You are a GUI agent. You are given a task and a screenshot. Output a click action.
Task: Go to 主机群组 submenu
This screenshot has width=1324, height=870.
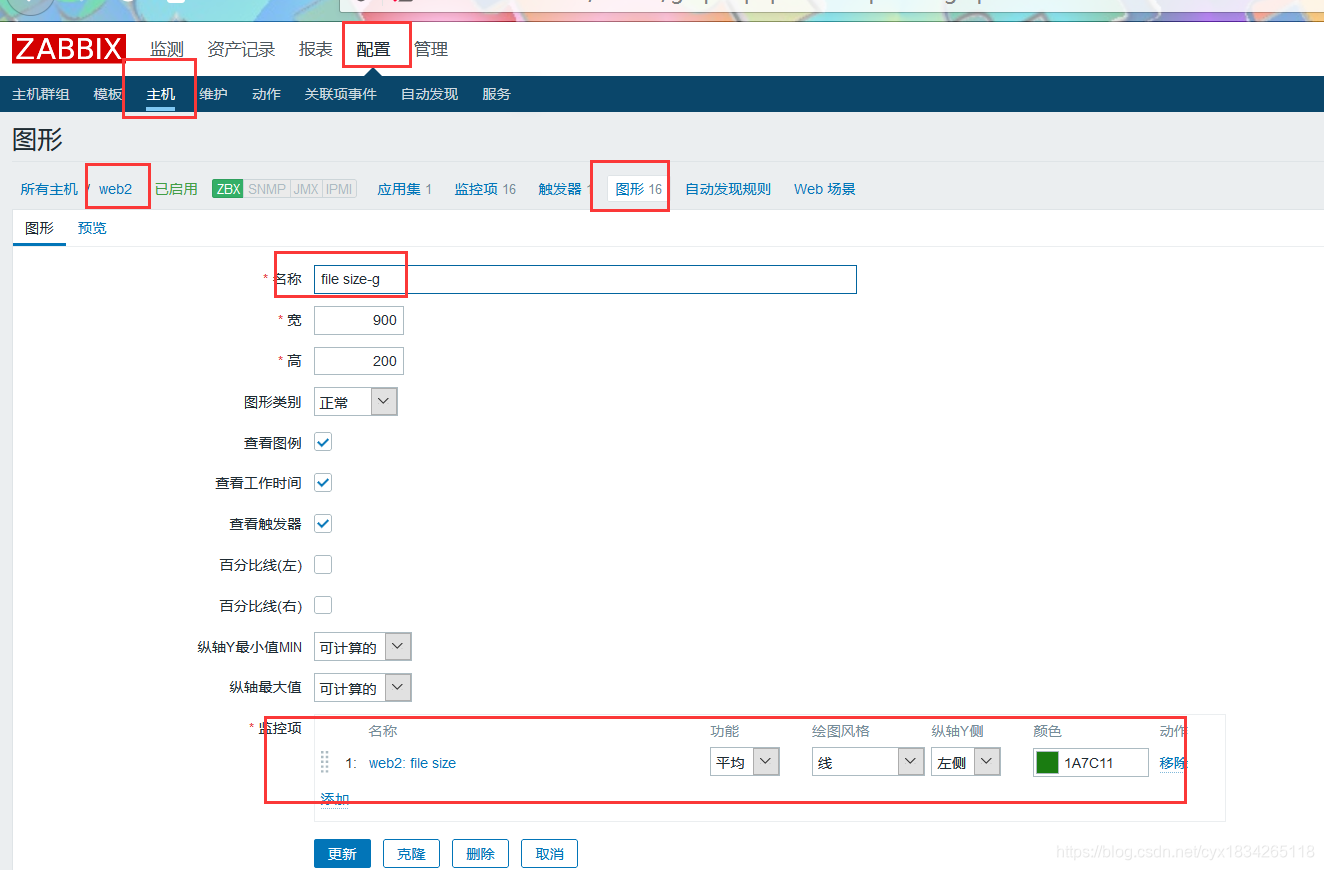click(x=41, y=94)
